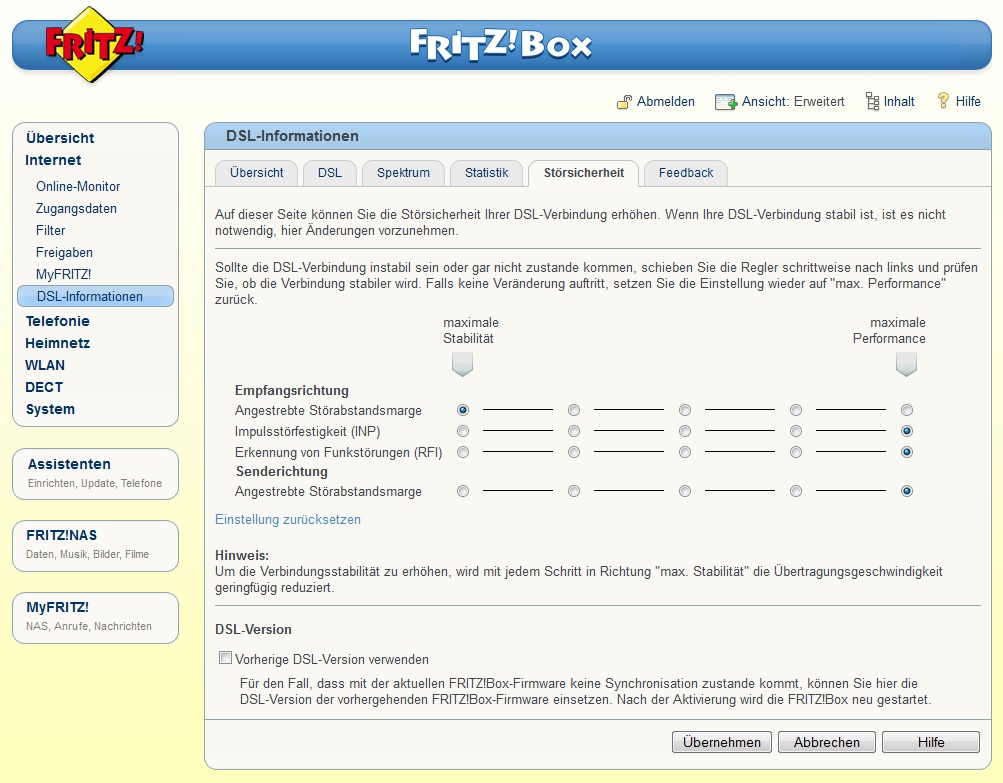
Task: Set RFI detection to maximum stability
Action: click(x=463, y=452)
